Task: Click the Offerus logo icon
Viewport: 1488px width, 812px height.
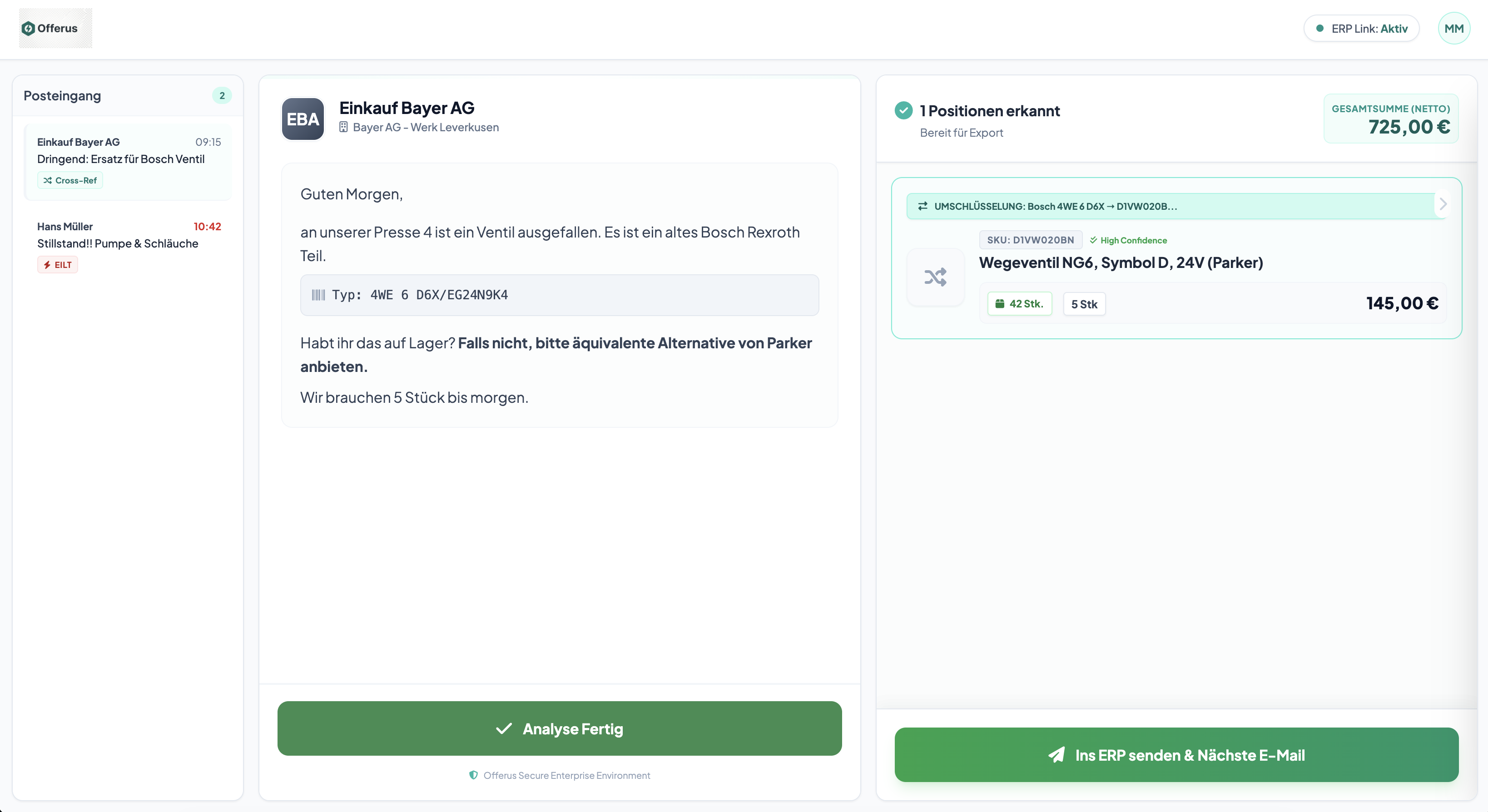Action: [28, 28]
